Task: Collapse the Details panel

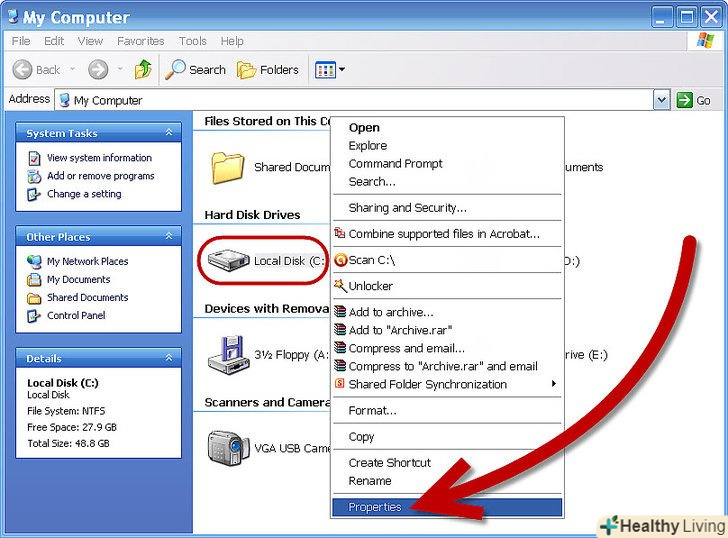Action: click(x=169, y=358)
